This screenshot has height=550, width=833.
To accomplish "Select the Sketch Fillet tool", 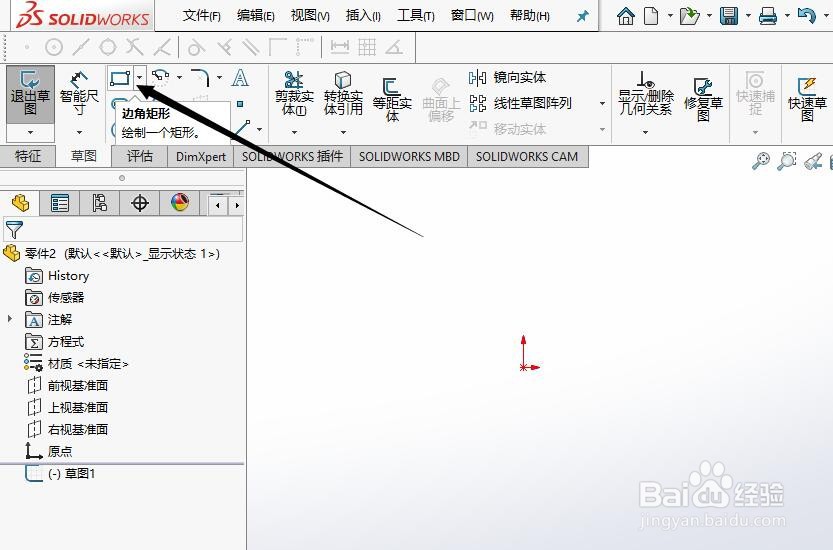I will point(200,78).
